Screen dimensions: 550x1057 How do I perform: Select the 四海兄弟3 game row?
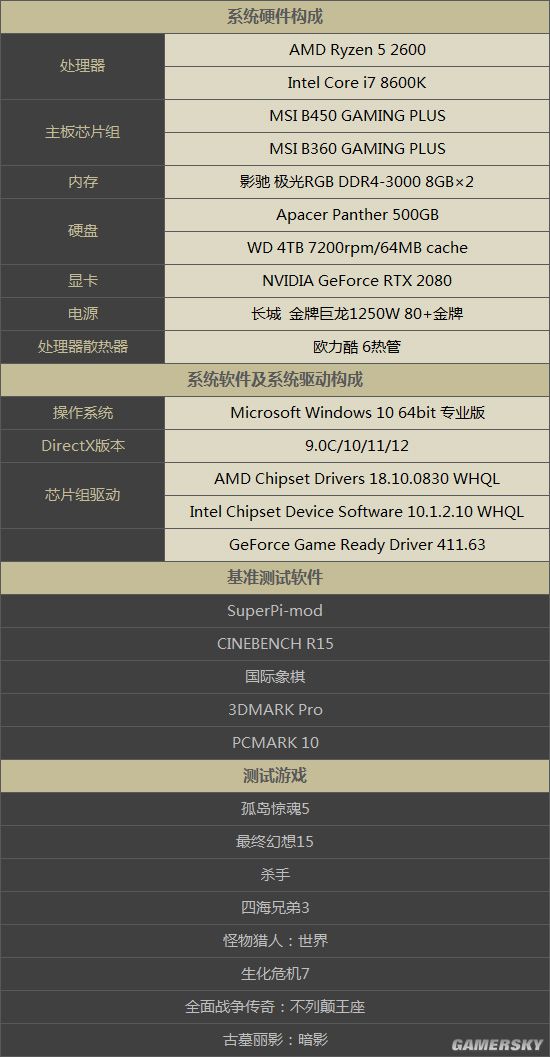click(275, 909)
